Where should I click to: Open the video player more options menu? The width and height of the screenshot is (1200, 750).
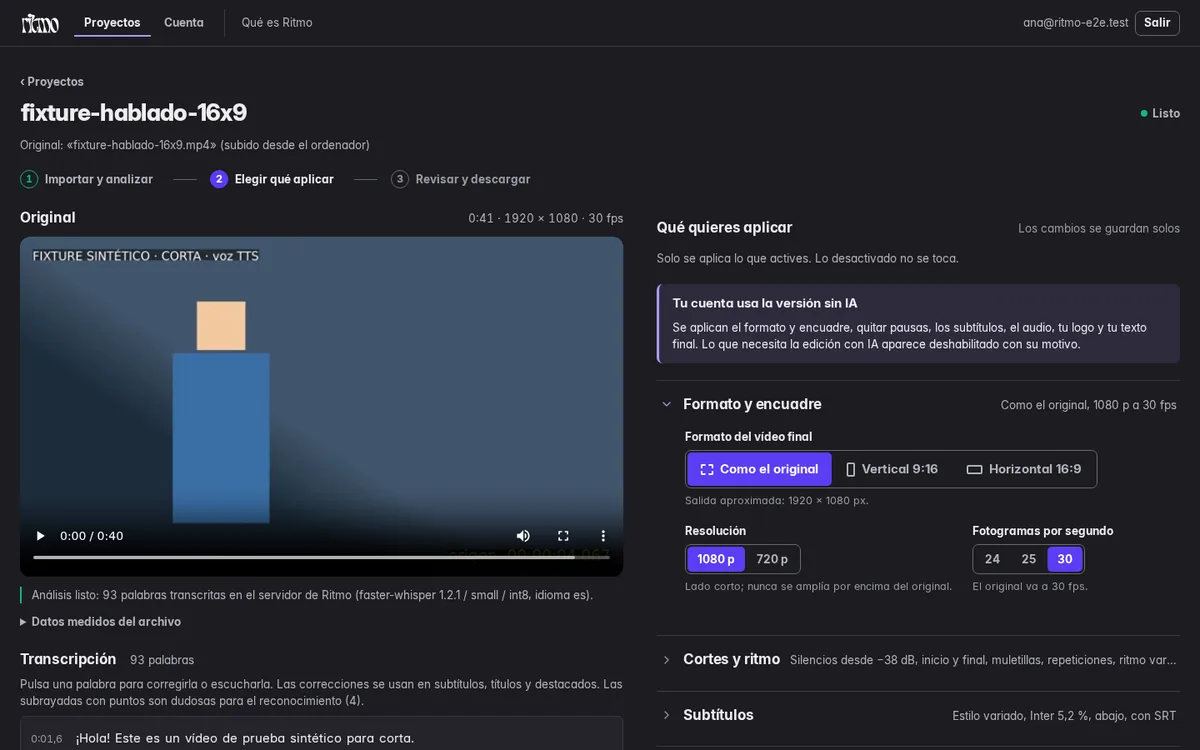(603, 536)
